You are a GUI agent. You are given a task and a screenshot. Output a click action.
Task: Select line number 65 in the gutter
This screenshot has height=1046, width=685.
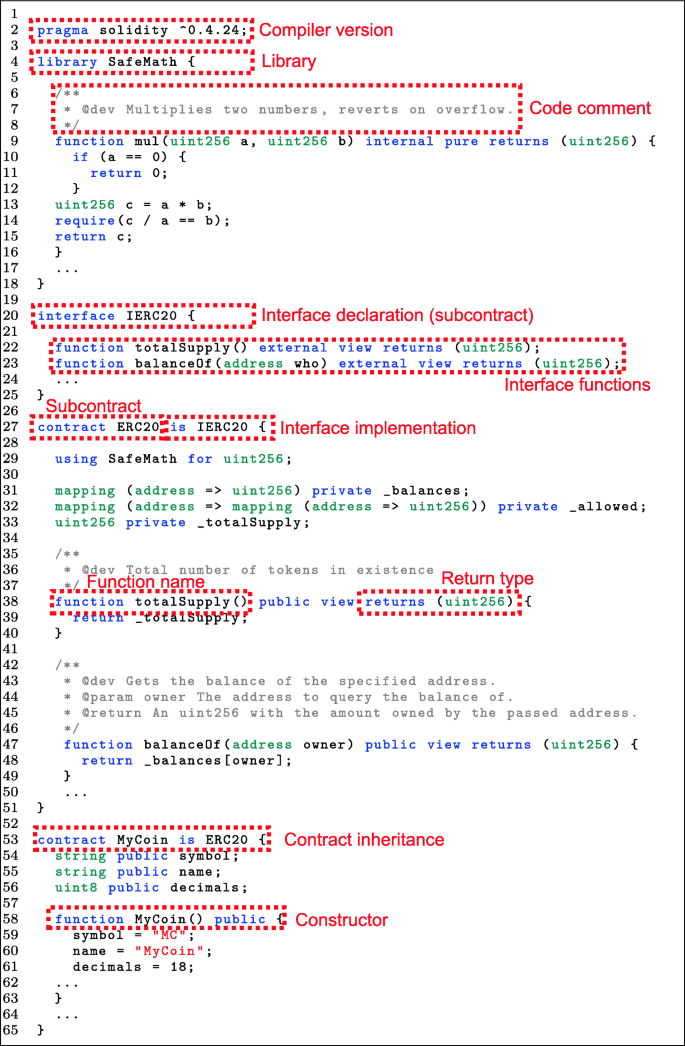(x=11, y=1031)
